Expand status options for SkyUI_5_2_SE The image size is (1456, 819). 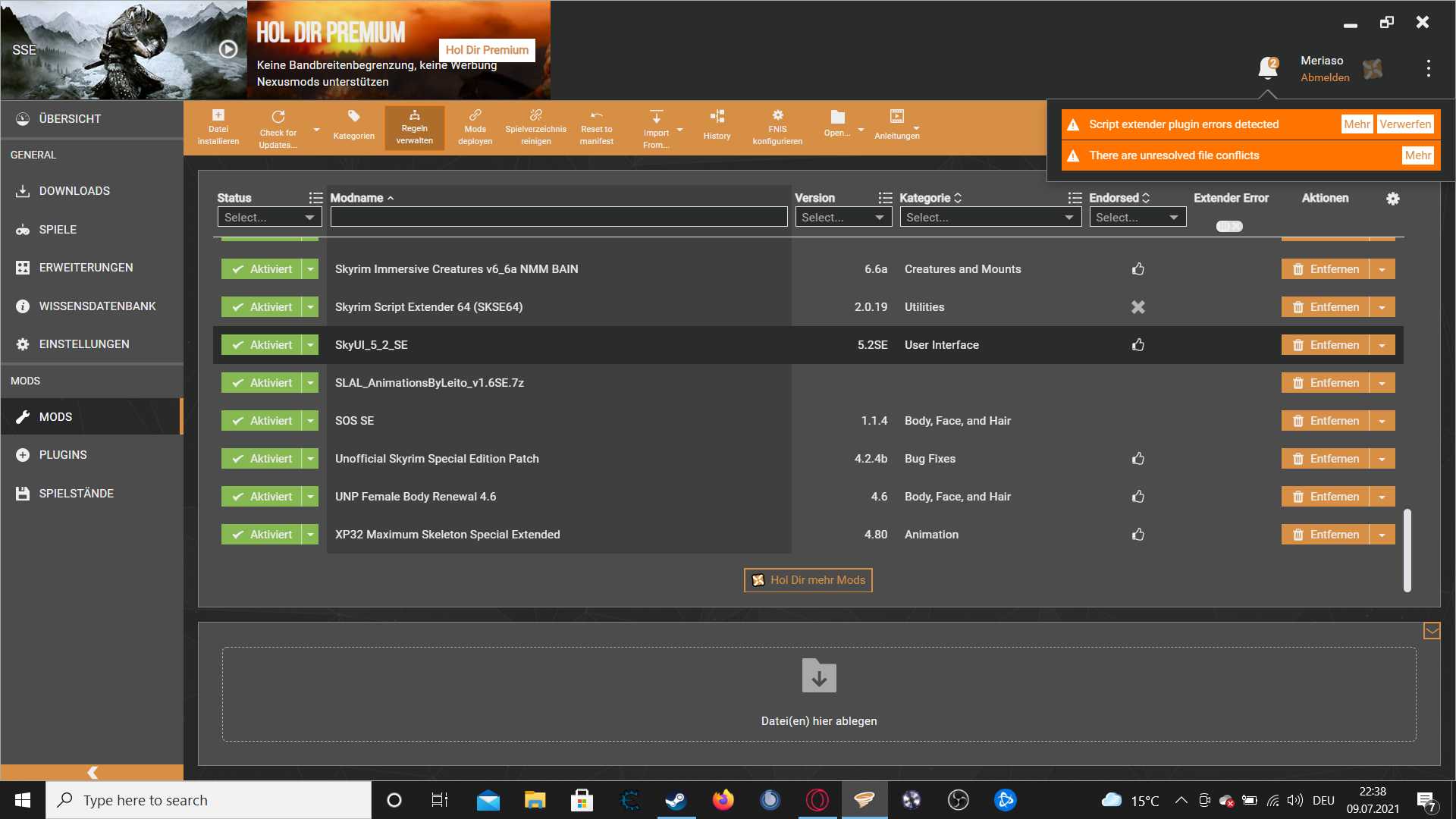coord(310,345)
